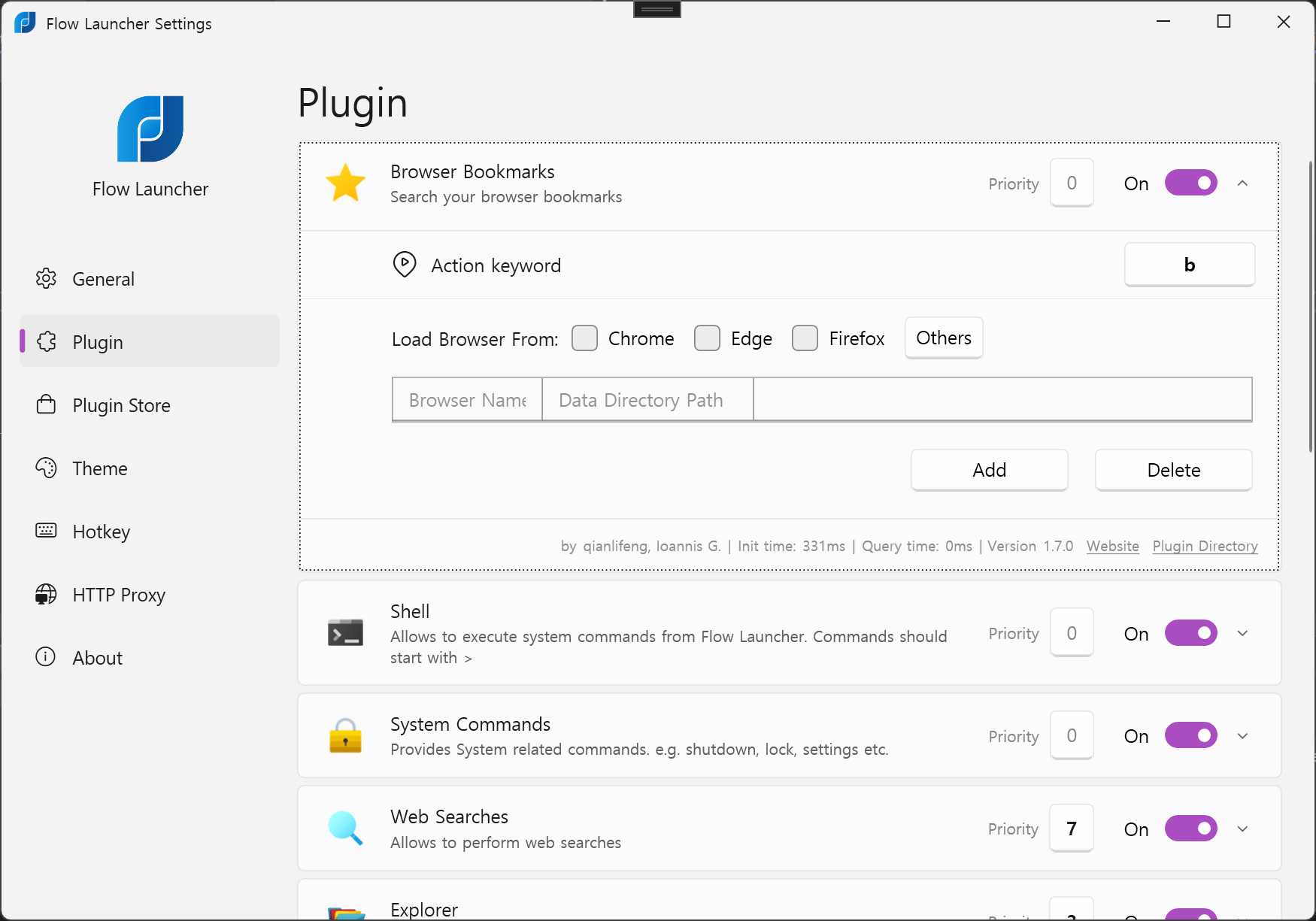Edit the Web Searches priority value 7
The width and height of the screenshot is (1316, 921).
pyautogui.click(x=1072, y=829)
